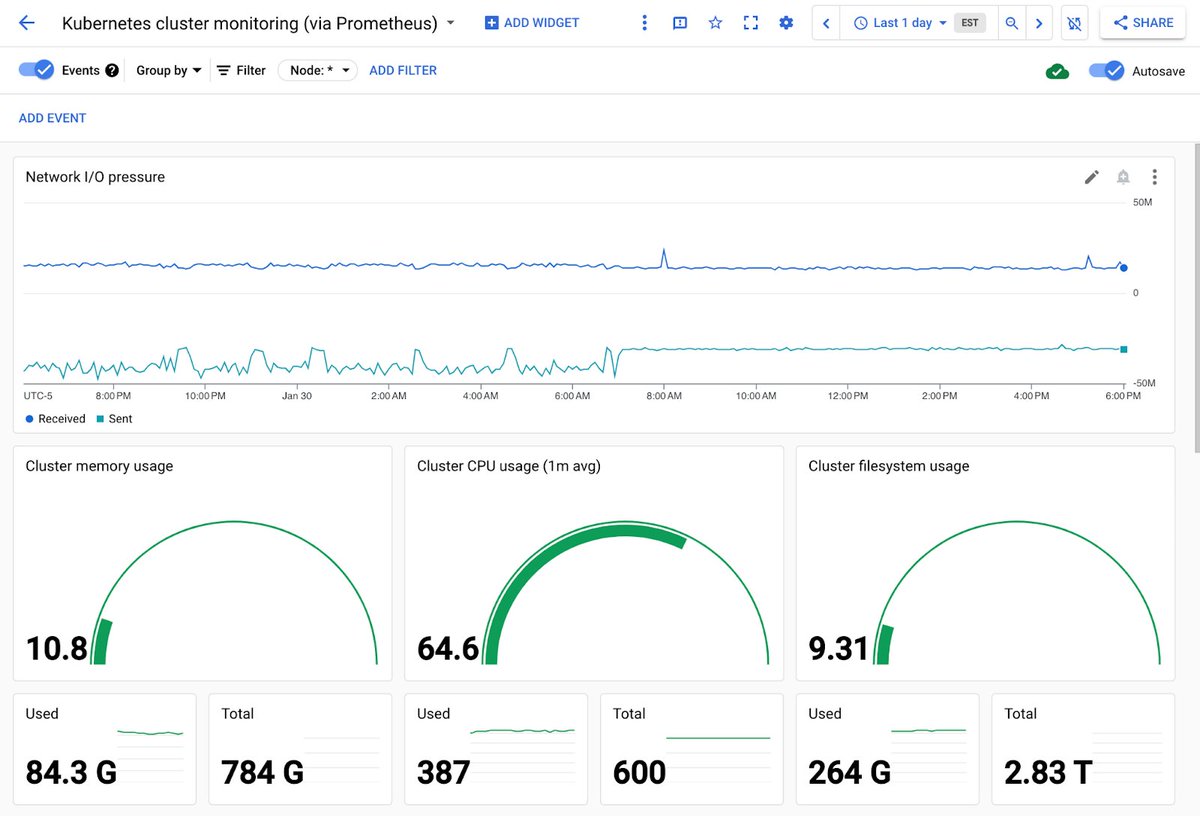Star this dashboard as favorite
1200x816 pixels.
pos(715,22)
